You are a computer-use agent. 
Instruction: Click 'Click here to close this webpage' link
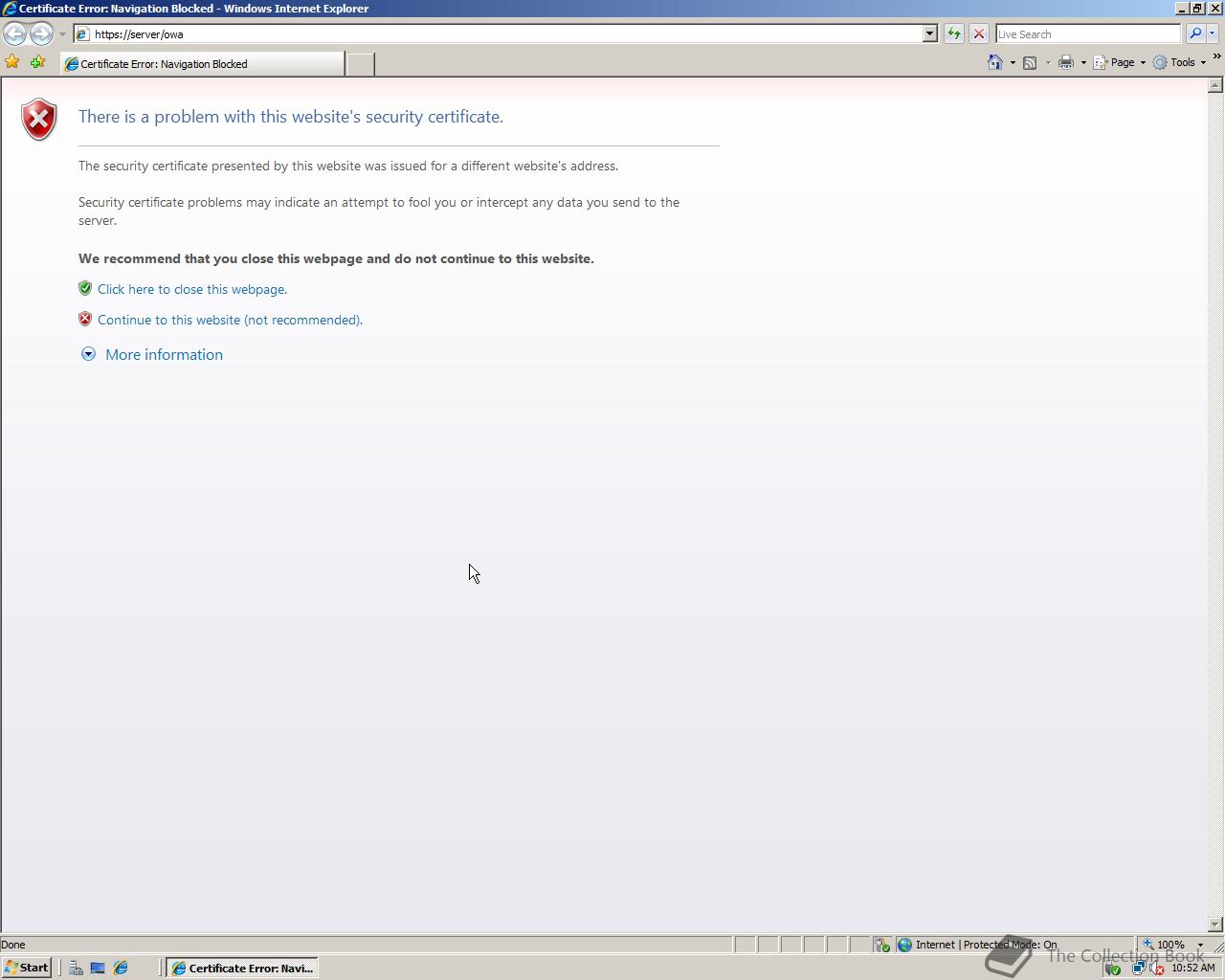click(x=192, y=289)
